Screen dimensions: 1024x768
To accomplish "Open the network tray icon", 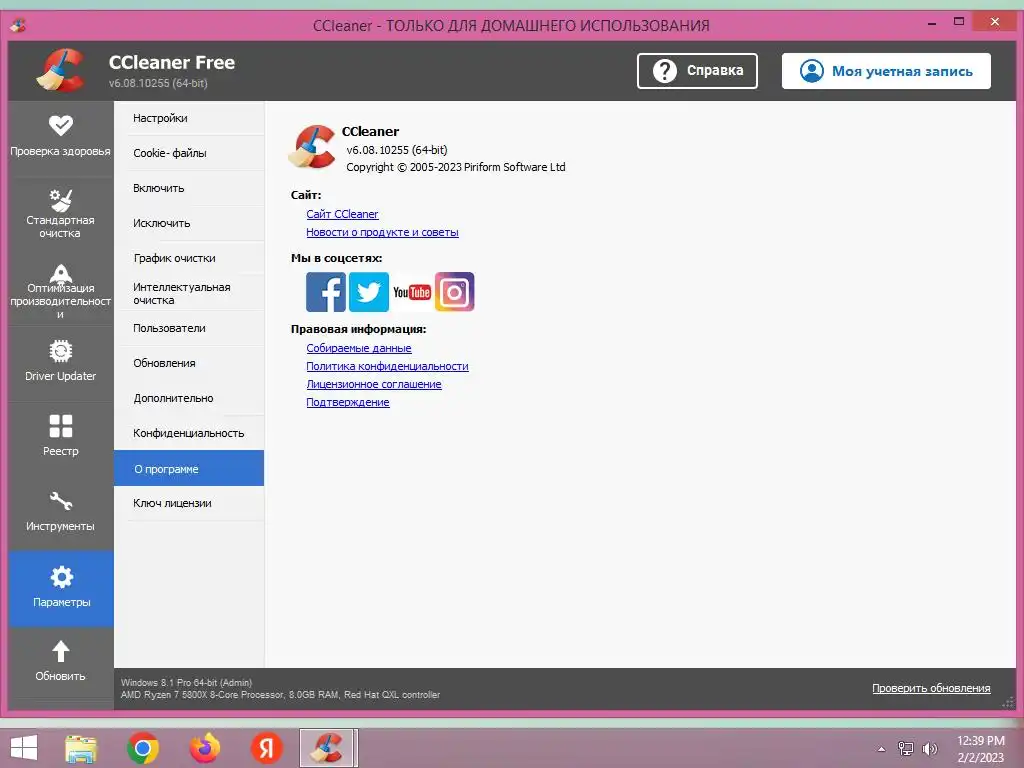I will click(906, 748).
